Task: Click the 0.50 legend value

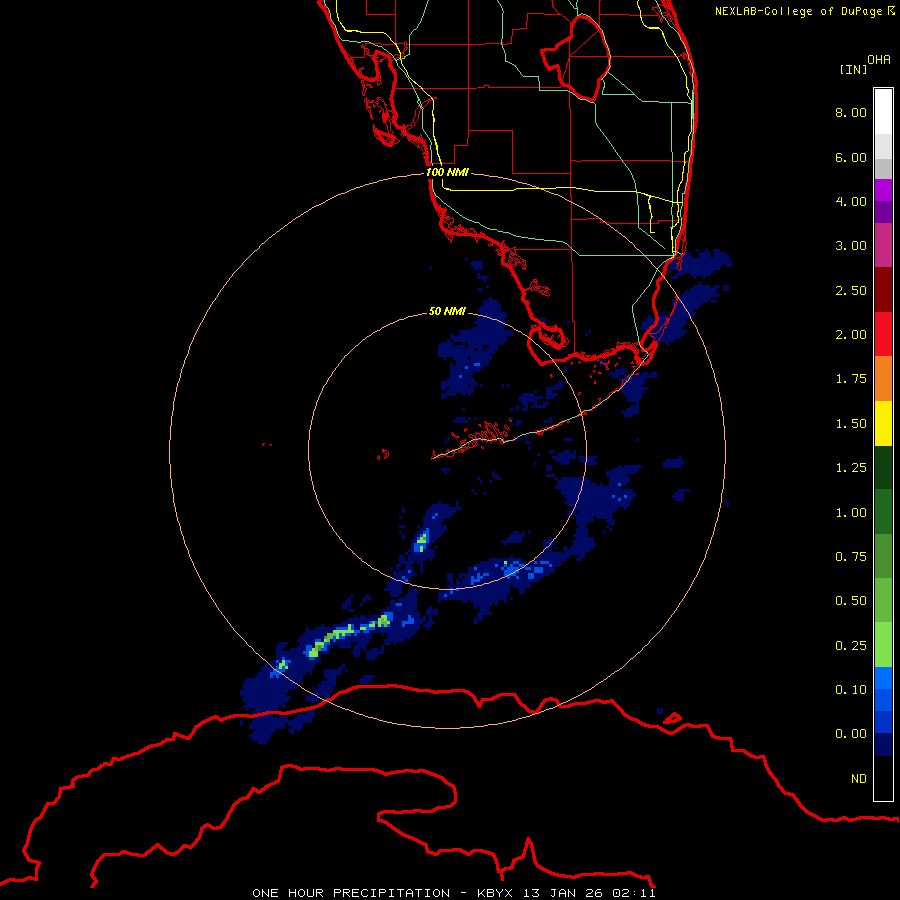Action: click(x=851, y=601)
